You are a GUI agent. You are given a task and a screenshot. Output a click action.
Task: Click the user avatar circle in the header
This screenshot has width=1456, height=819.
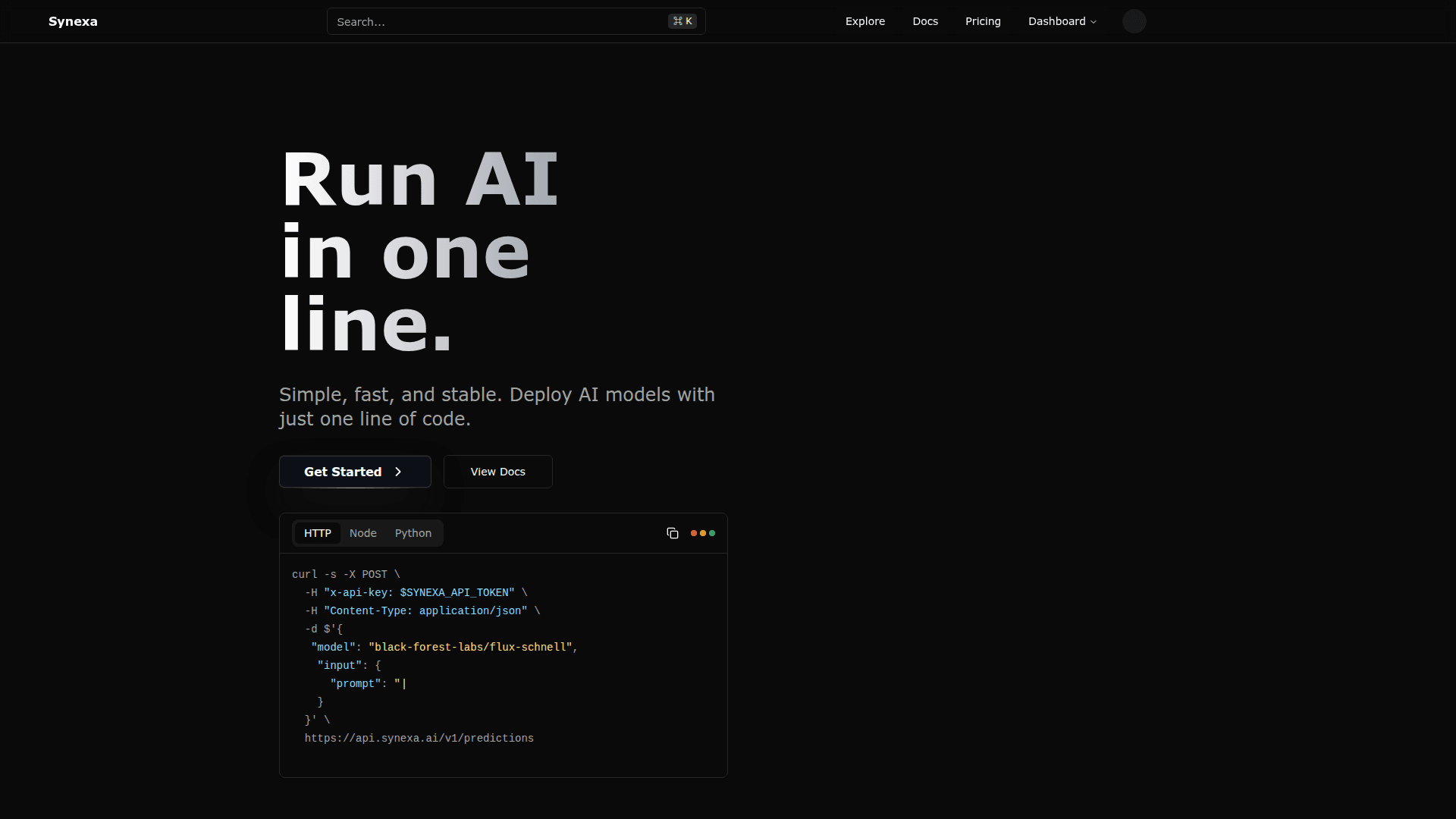click(1134, 21)
